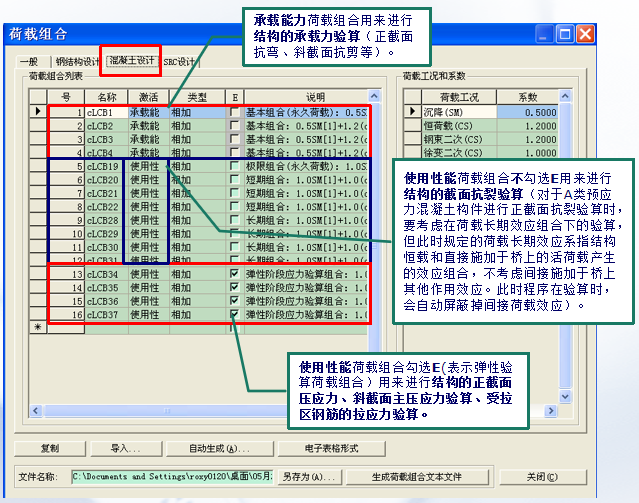The height and width of the screenshot is (503, 639).
Task: Click the 1.0000 coefficient cell
Action: pos(528,152)
